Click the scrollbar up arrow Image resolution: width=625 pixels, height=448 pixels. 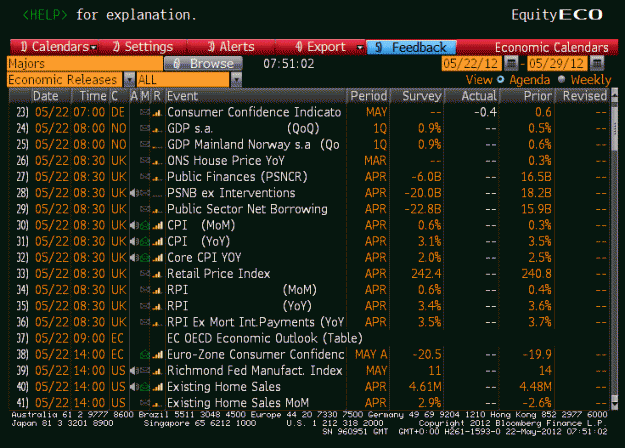614,94
